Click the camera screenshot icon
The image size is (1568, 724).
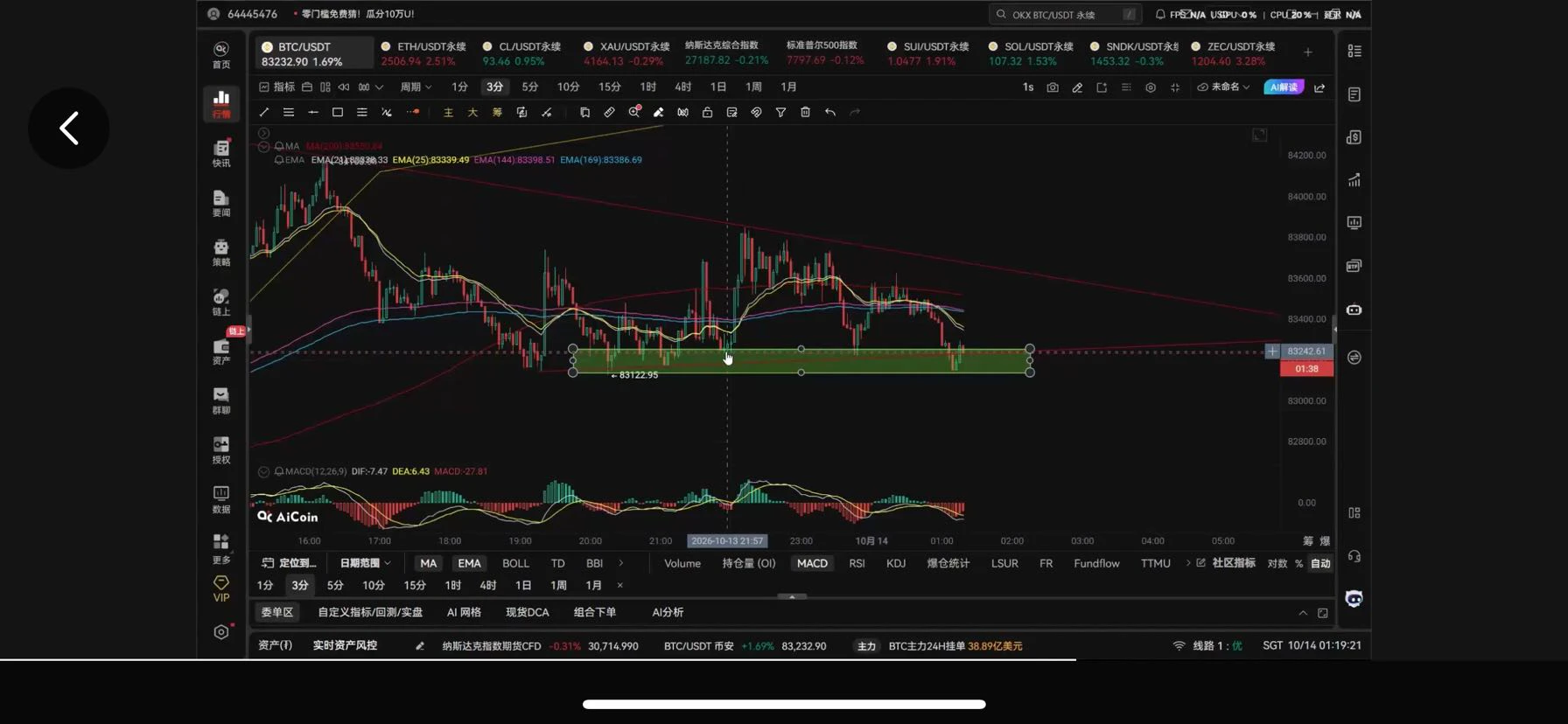[x=1053, y=87]
